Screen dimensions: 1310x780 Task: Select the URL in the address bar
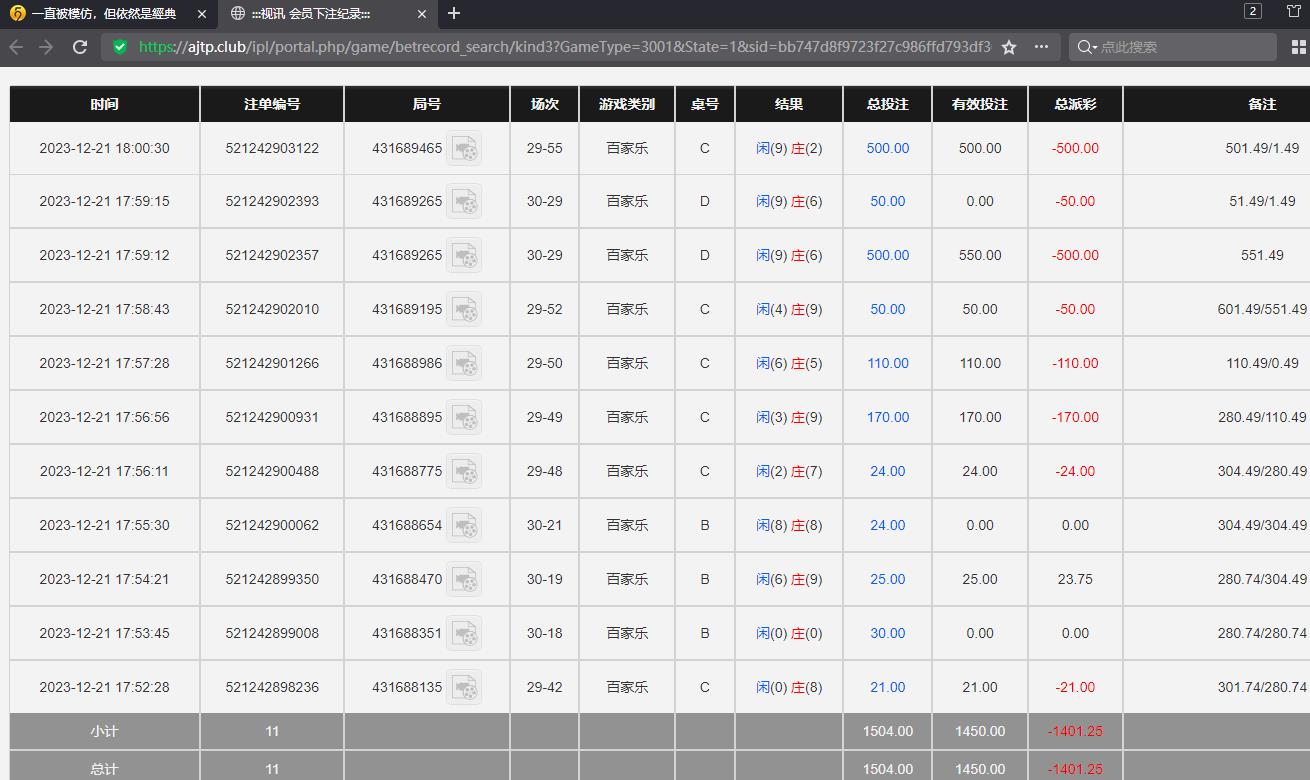tap(565, 47)
